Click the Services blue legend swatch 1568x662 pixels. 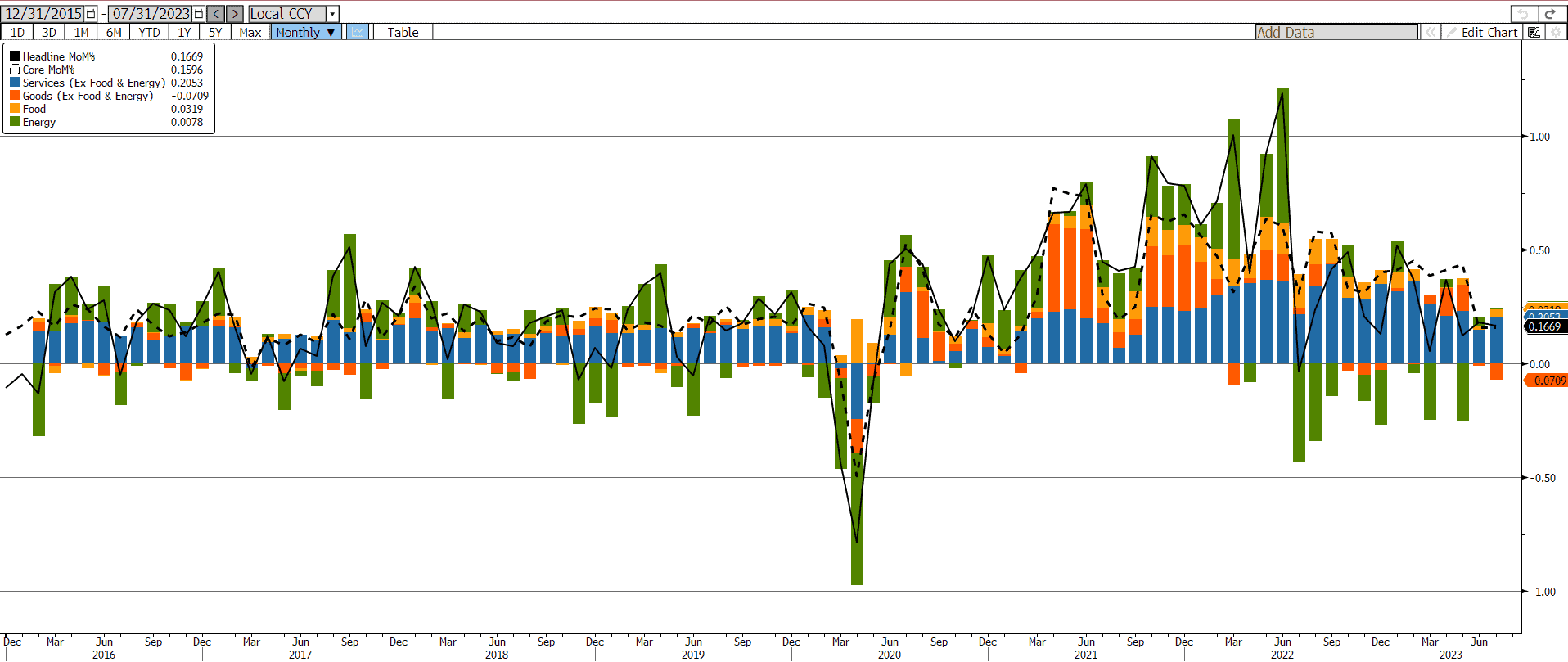[15, 83]
